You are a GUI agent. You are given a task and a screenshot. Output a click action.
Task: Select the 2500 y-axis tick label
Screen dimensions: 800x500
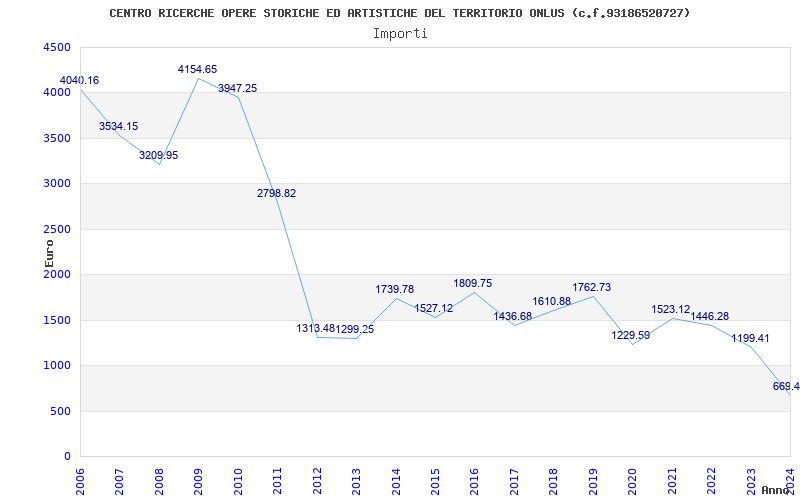click(x=57, y=230)
